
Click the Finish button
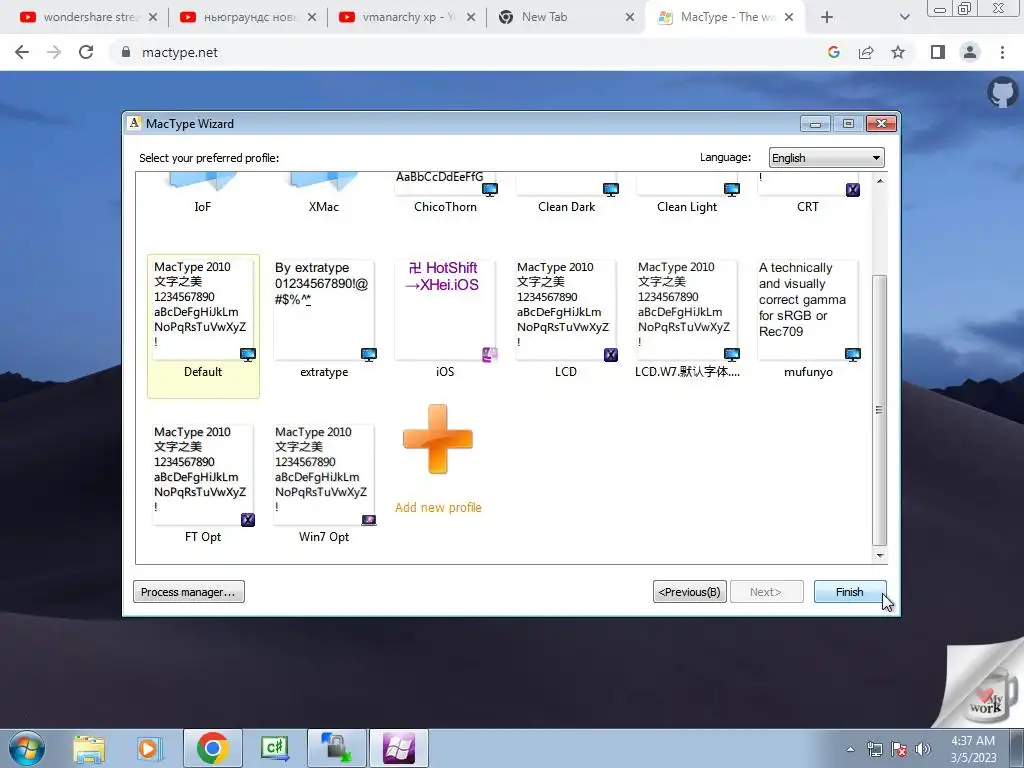point(850,592)
